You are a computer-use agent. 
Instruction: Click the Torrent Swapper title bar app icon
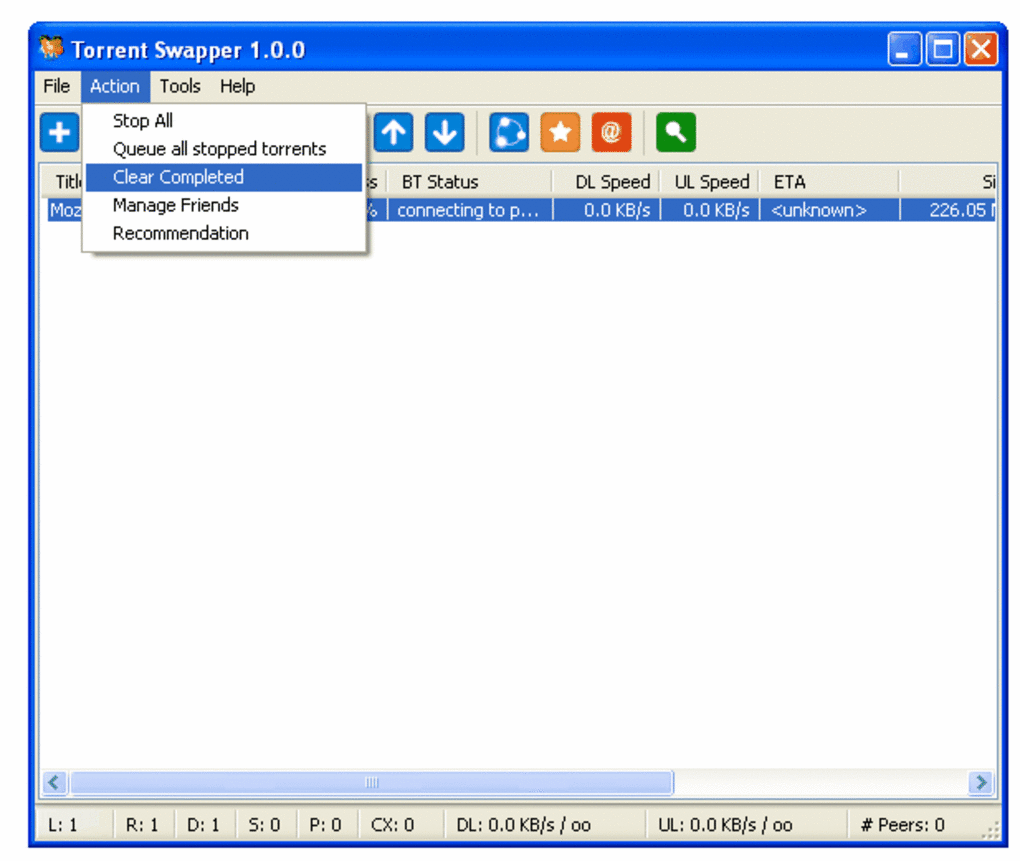pos(51,48)
